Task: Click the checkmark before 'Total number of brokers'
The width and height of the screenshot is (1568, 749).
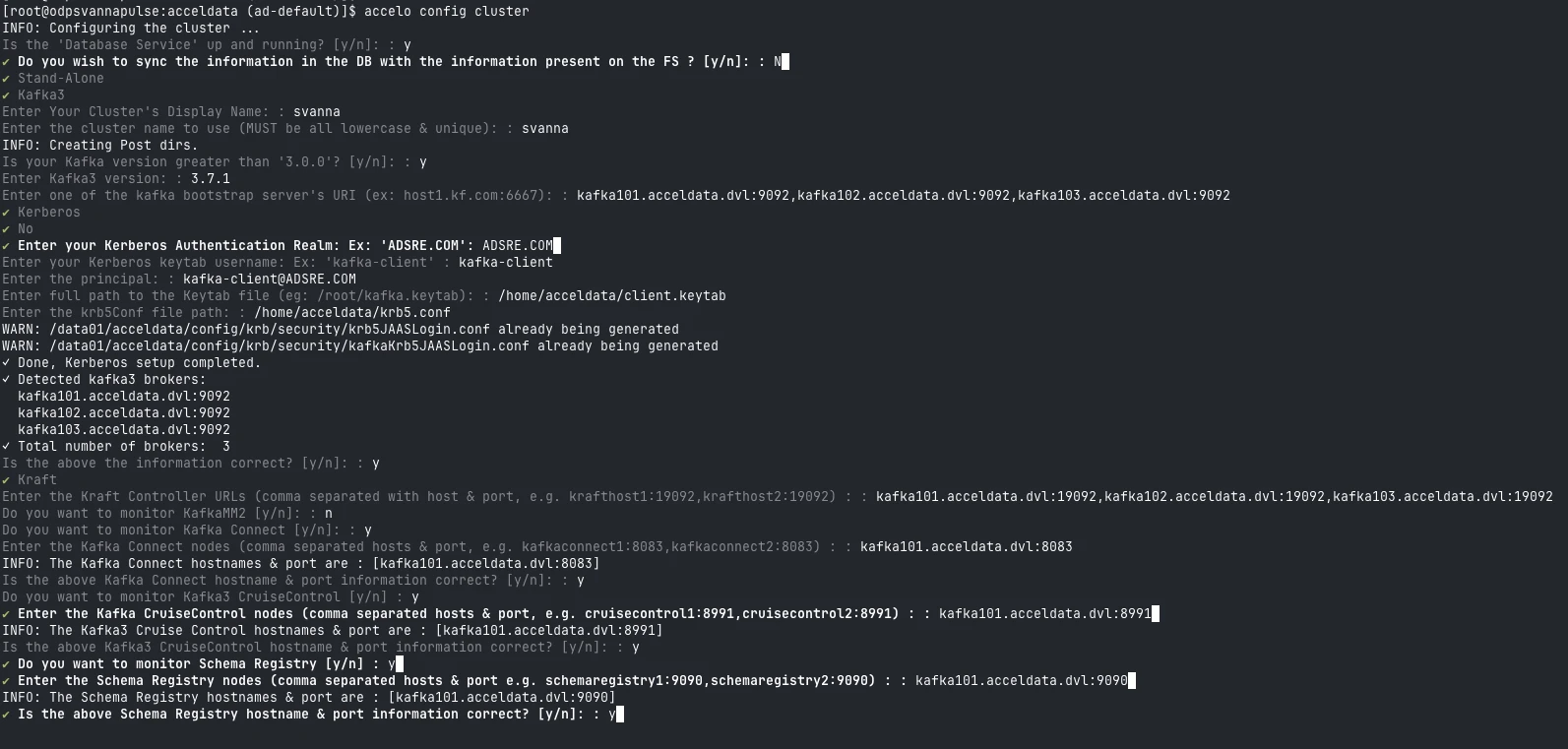Action: point(6,447)
